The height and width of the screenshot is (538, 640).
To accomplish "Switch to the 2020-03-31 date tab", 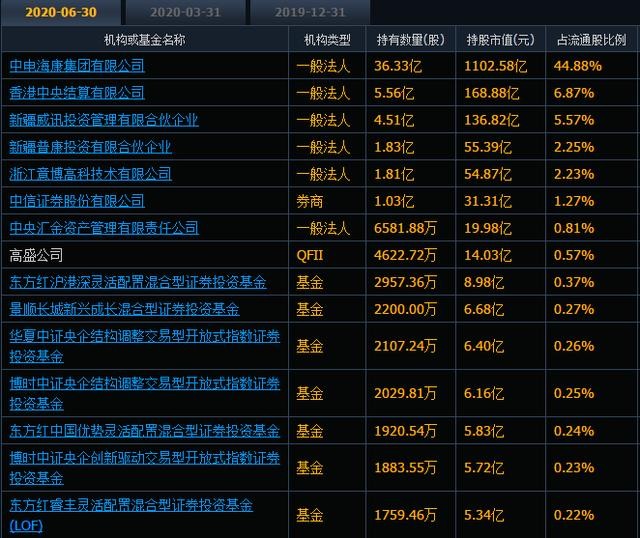I will [x=185, y=12].
